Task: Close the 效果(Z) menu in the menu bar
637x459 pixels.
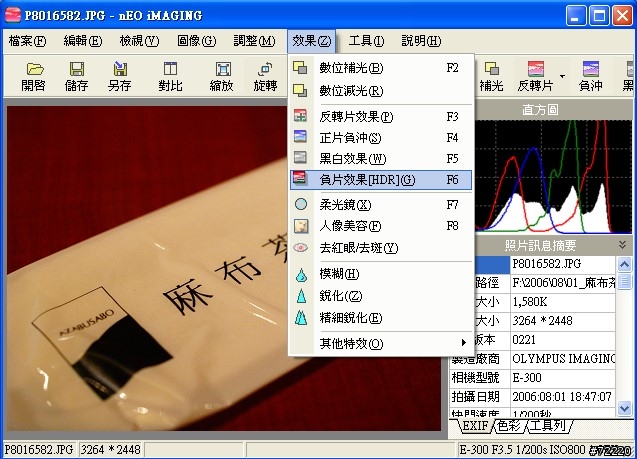Action: (x=312, y=41)
